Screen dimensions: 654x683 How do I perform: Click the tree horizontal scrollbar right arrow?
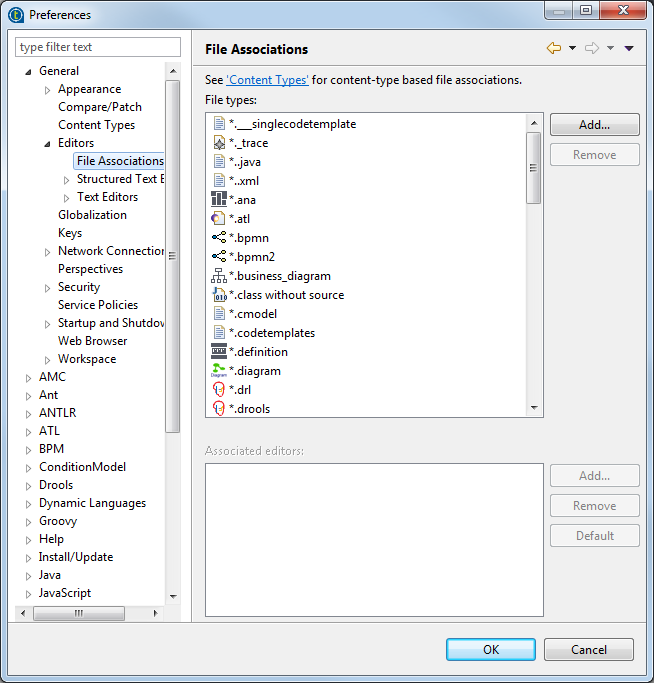155,613
